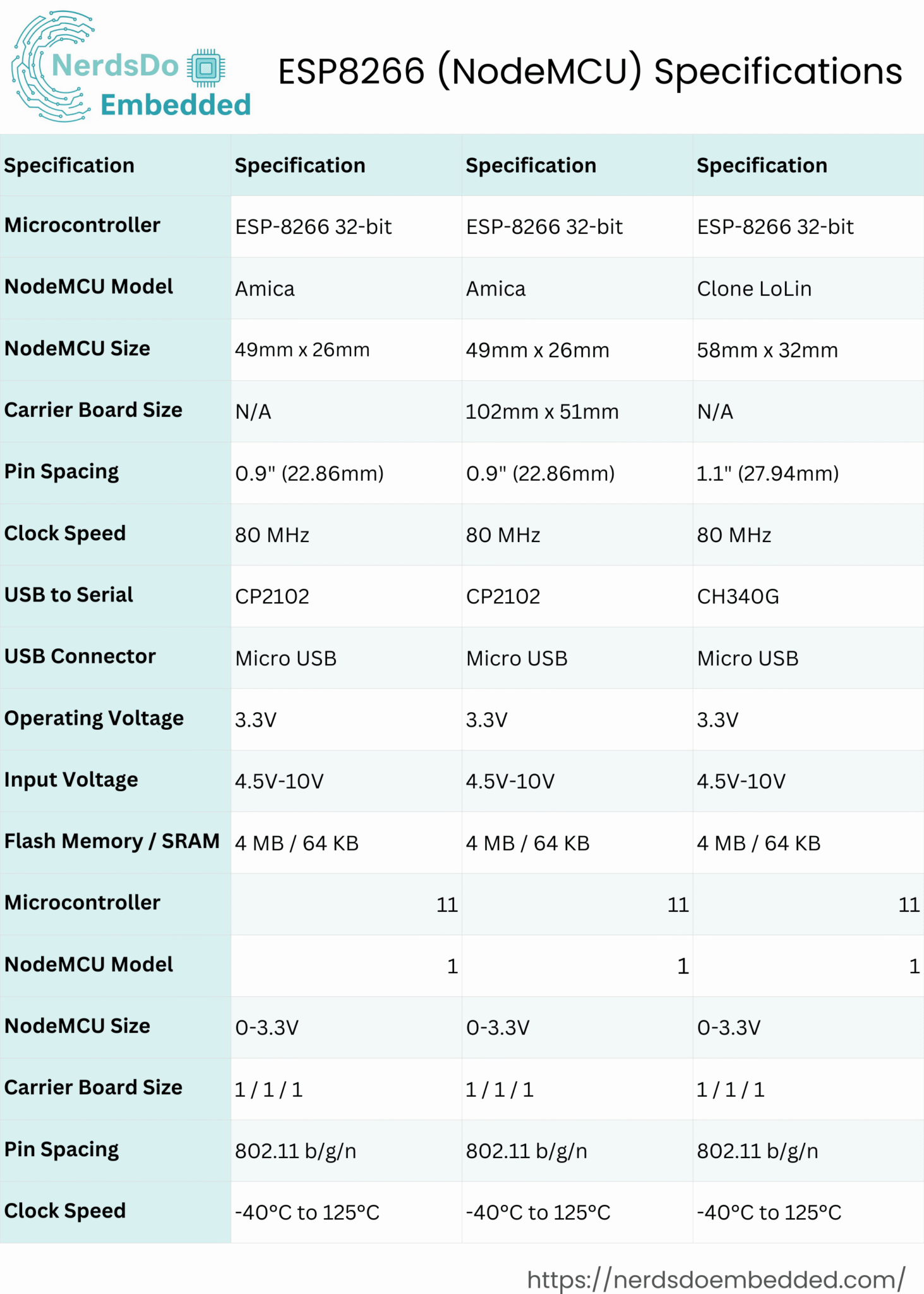Select the "CH340G" cell
The height and width of the screenshot is (1294, 924).
(x=738, y=596)
